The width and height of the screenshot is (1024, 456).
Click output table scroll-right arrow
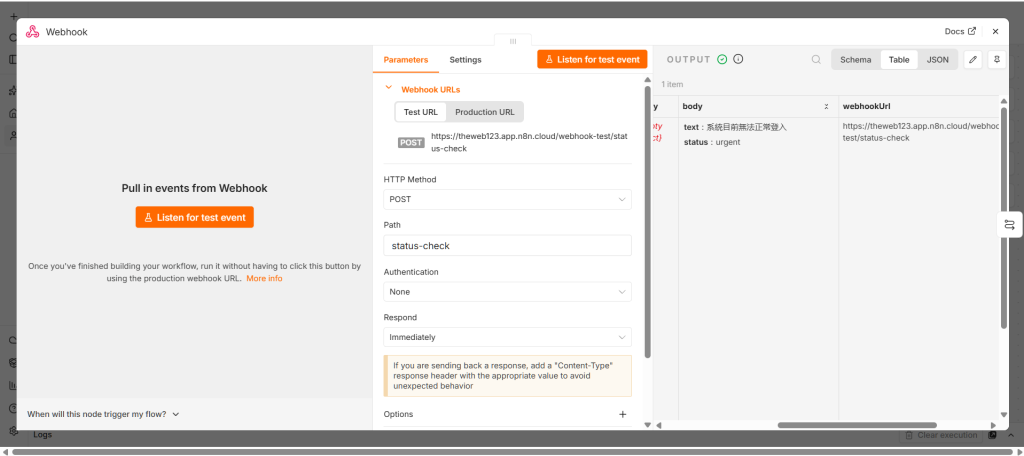[993, 425]
